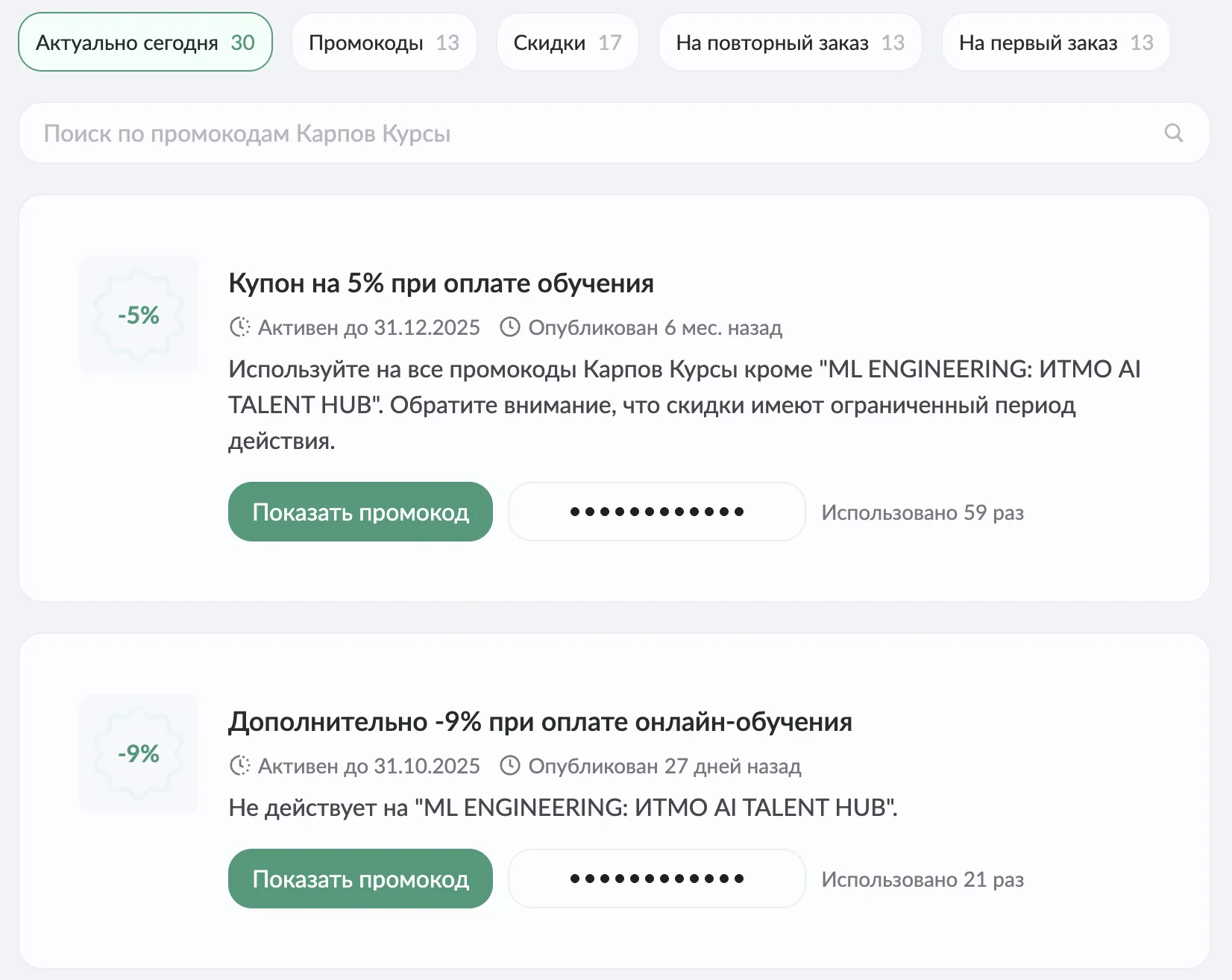Select the 'На повторный заказ' filter
This screenshot has width=1232, height=980.
tap(789, 42)
